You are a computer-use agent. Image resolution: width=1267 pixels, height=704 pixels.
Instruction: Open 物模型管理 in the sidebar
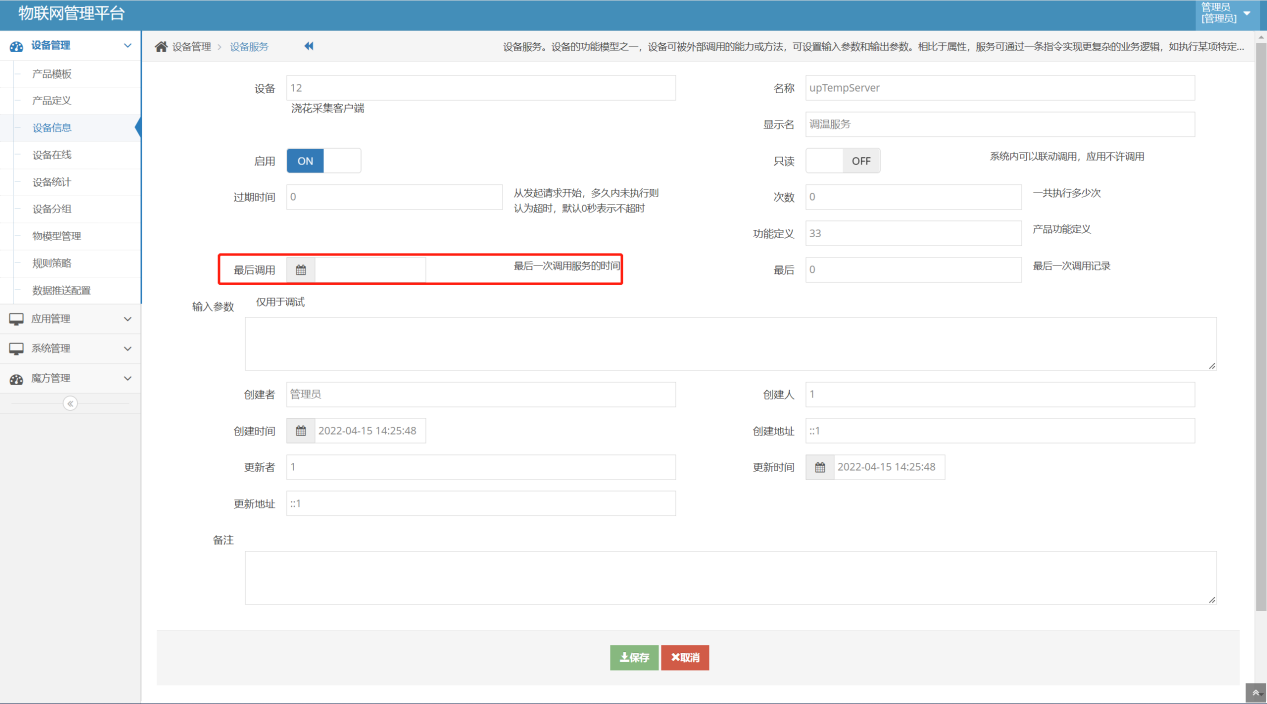[x=57, y=236]
